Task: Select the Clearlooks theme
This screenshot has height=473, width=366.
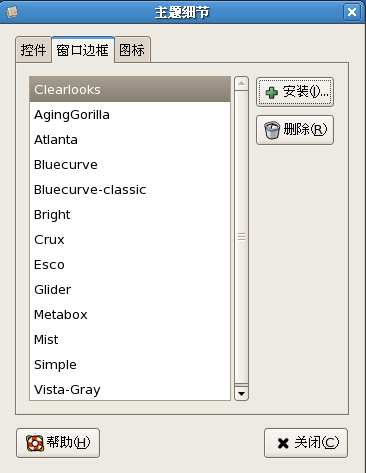Action: (130, 89)
